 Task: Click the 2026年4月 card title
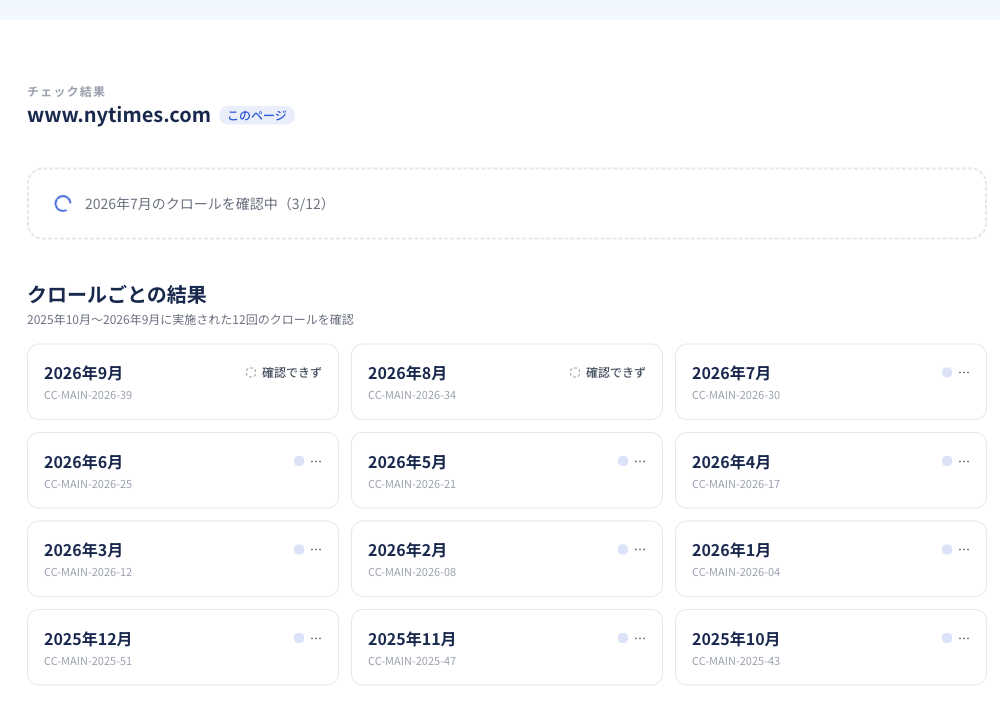(731, 462)
